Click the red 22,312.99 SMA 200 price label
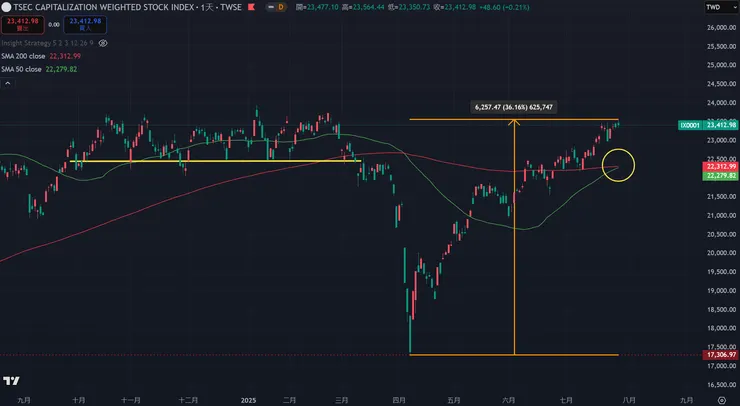The width and height of the screenshot is (740, 406). tap(721, 166)
